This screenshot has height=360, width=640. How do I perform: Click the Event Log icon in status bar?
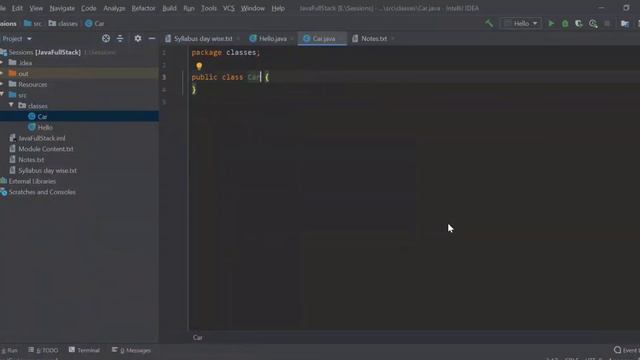(x=617, y=350)
